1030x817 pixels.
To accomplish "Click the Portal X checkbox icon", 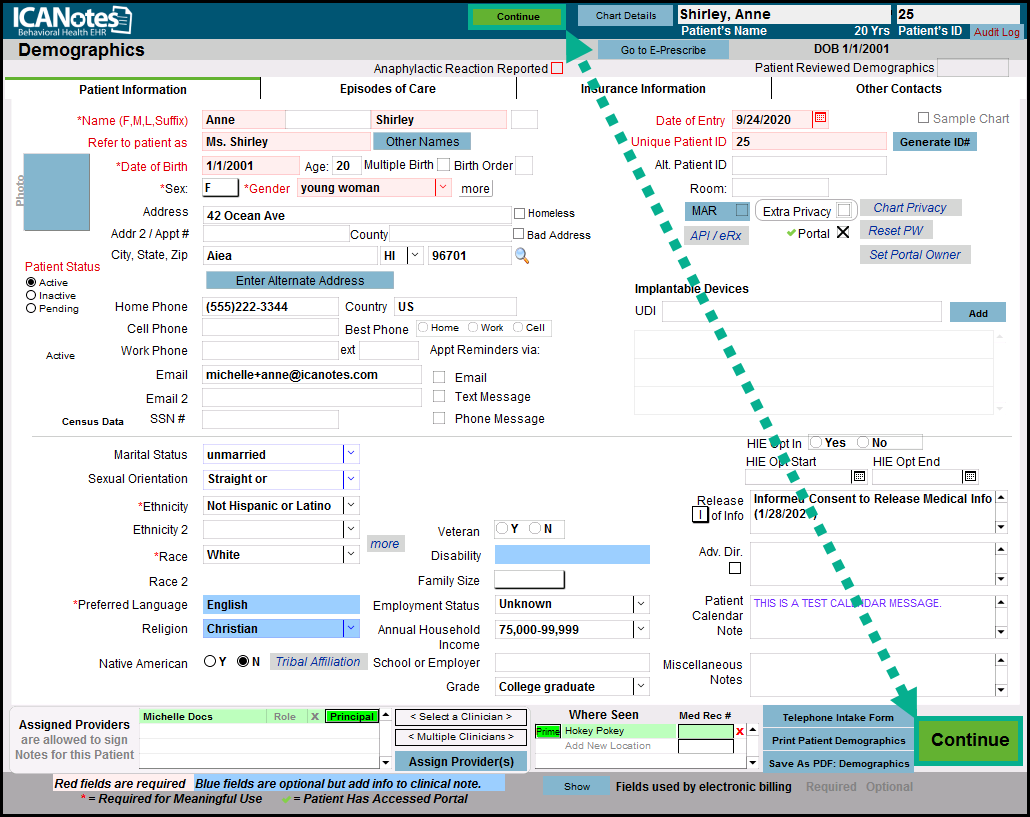I will (843, 232).
